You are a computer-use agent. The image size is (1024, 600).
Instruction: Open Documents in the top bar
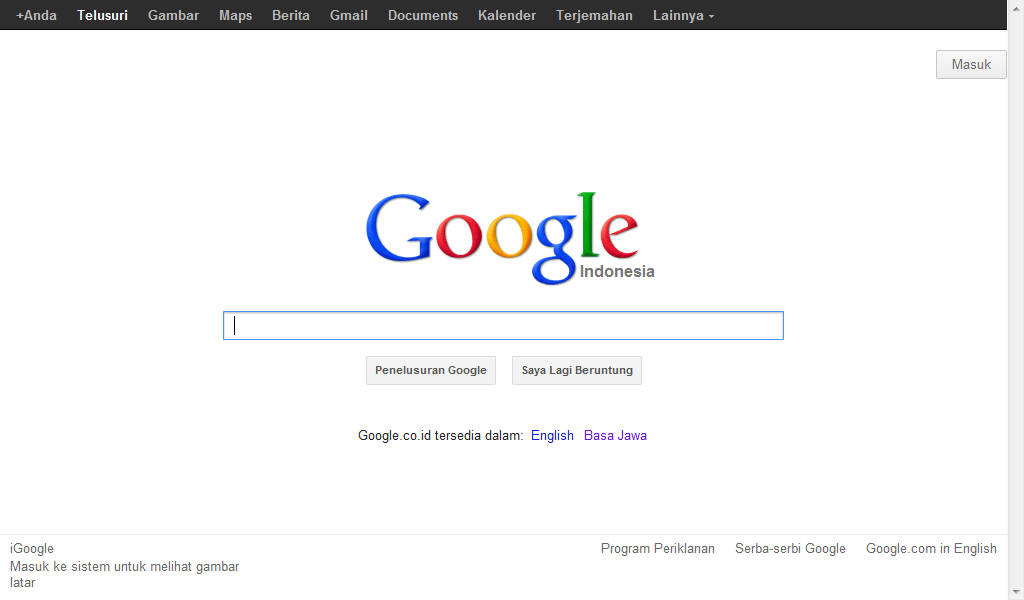(423, 15)
